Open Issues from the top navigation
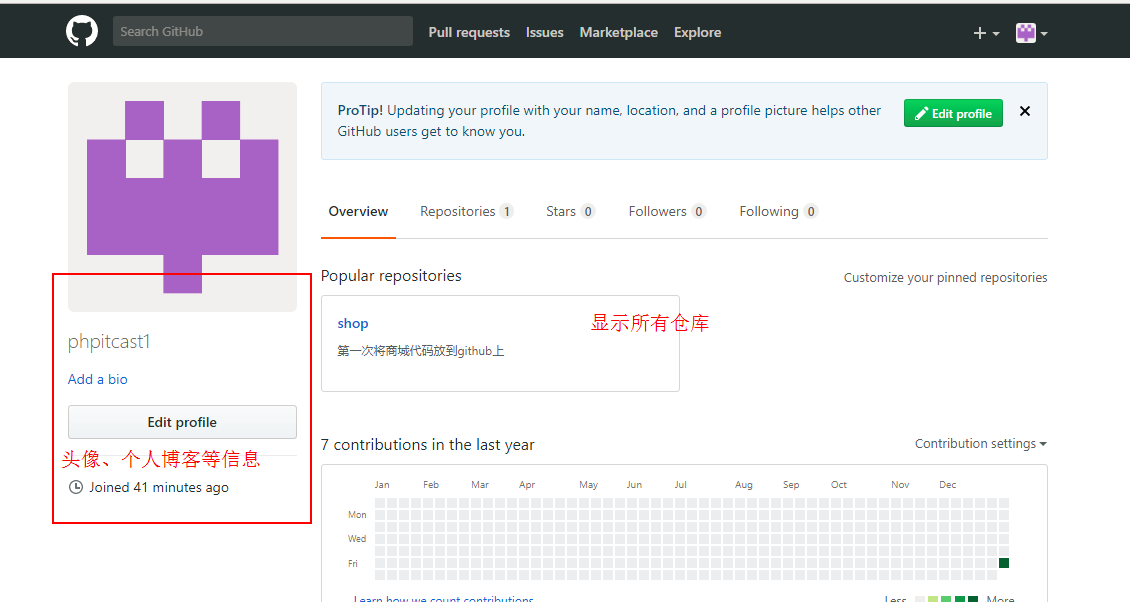1130x602 pixels. 544,32
